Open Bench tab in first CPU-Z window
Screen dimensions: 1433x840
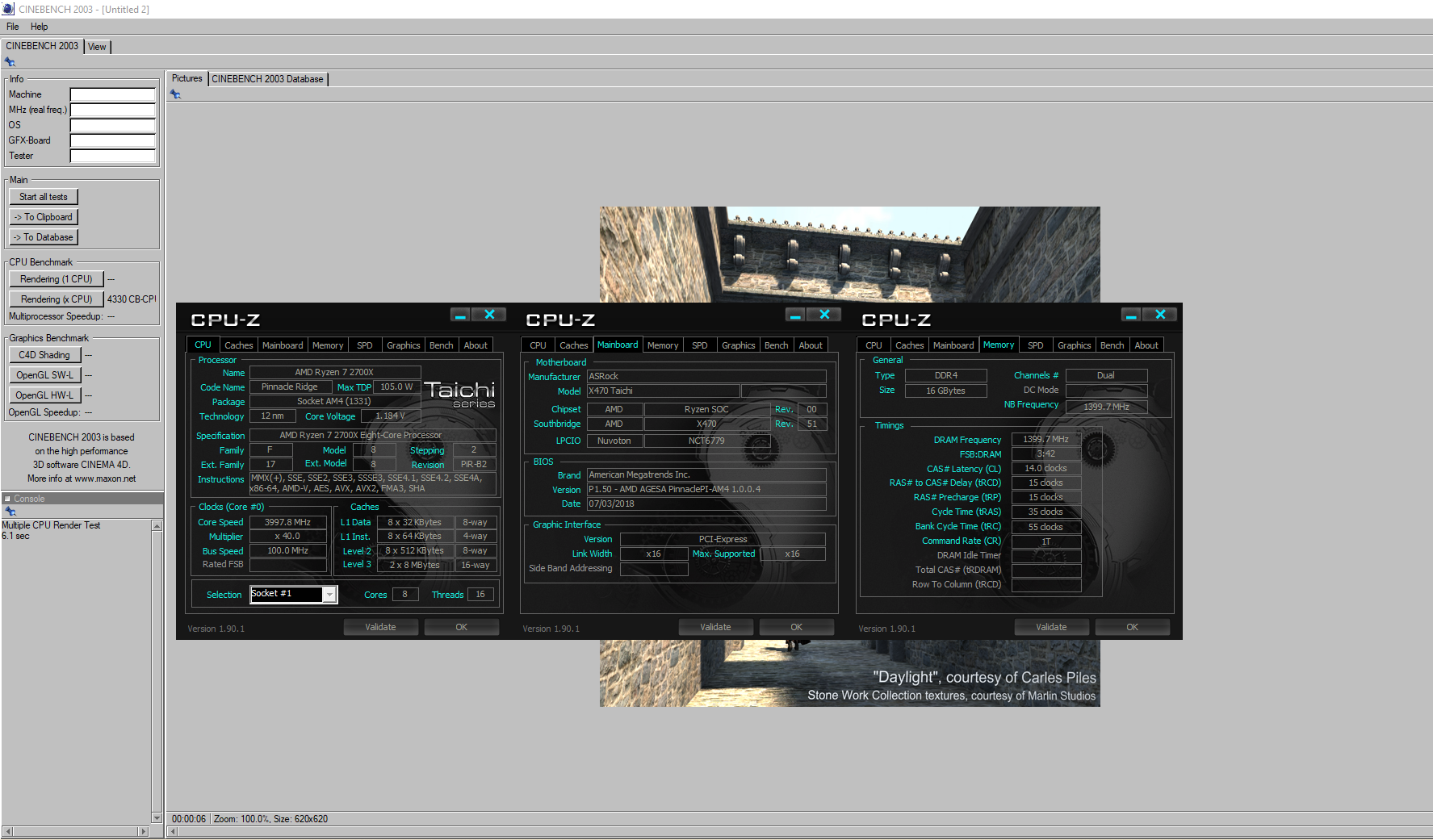pyautogui.click(x=442, y=345)
